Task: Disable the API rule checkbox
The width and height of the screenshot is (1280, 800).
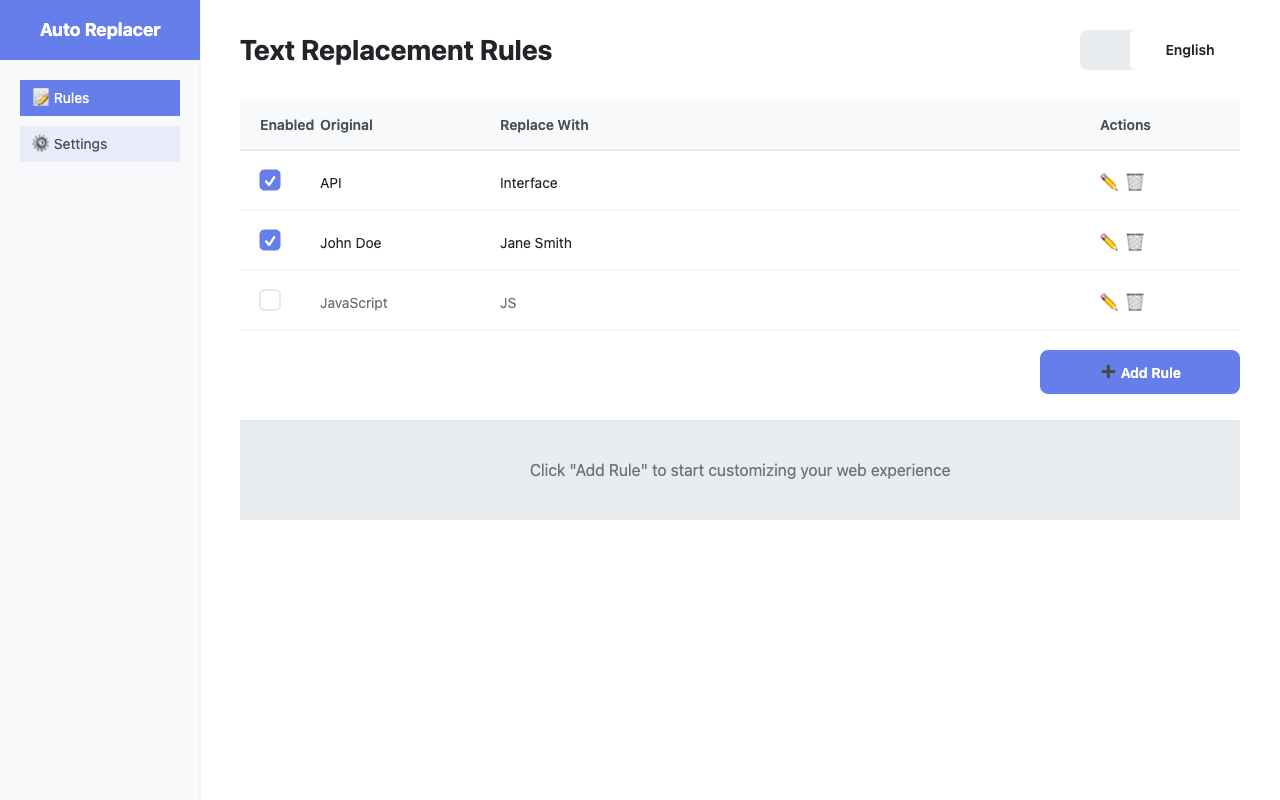Action: (270, 180)
